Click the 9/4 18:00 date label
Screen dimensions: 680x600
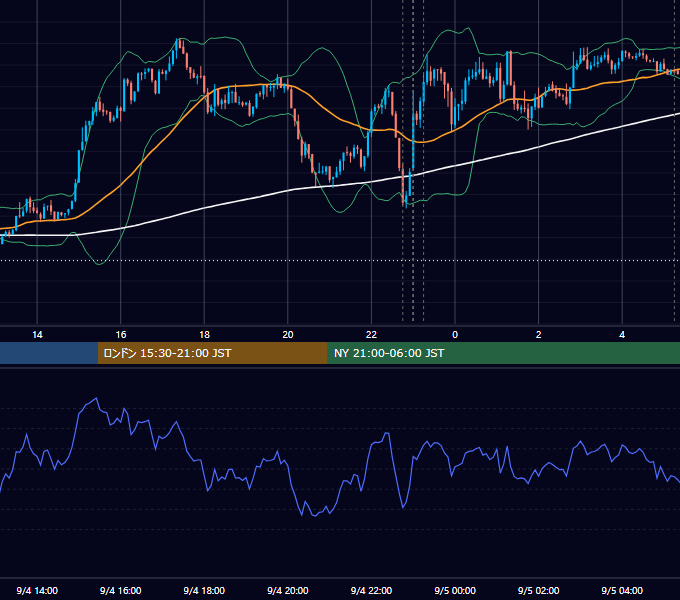point(204,590)
